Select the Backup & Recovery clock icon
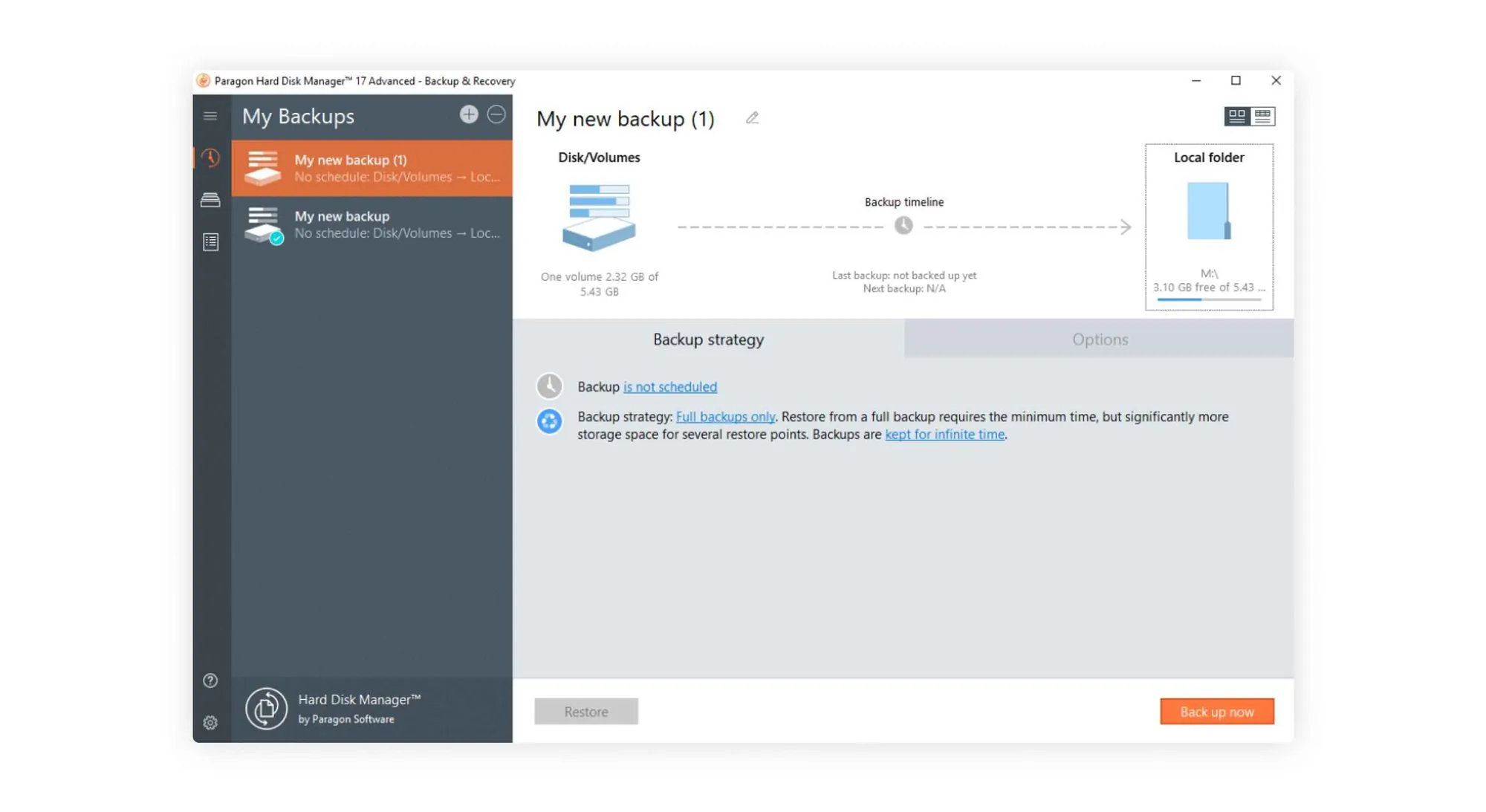Screen dimensions: 1486x812 [x=210, y=158]
